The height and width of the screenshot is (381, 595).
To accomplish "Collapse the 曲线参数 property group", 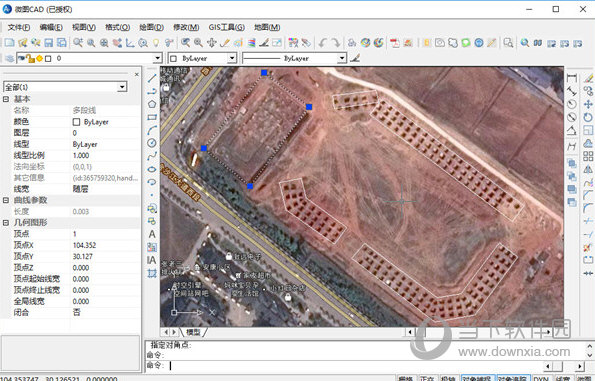I will 6,200.
